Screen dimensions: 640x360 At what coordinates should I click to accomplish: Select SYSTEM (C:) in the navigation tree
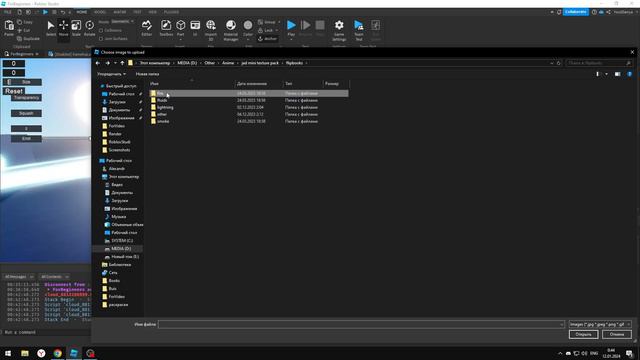(x=122, y=241)
